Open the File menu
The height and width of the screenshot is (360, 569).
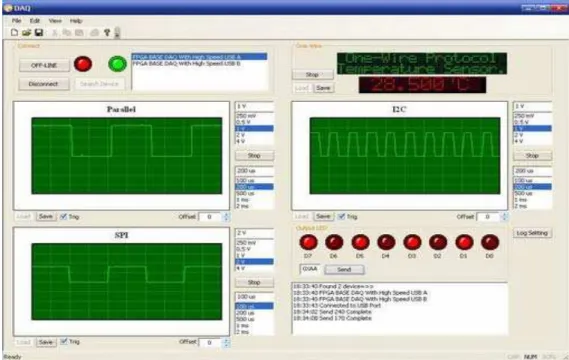pyautogui.click(x=16, y=21)
